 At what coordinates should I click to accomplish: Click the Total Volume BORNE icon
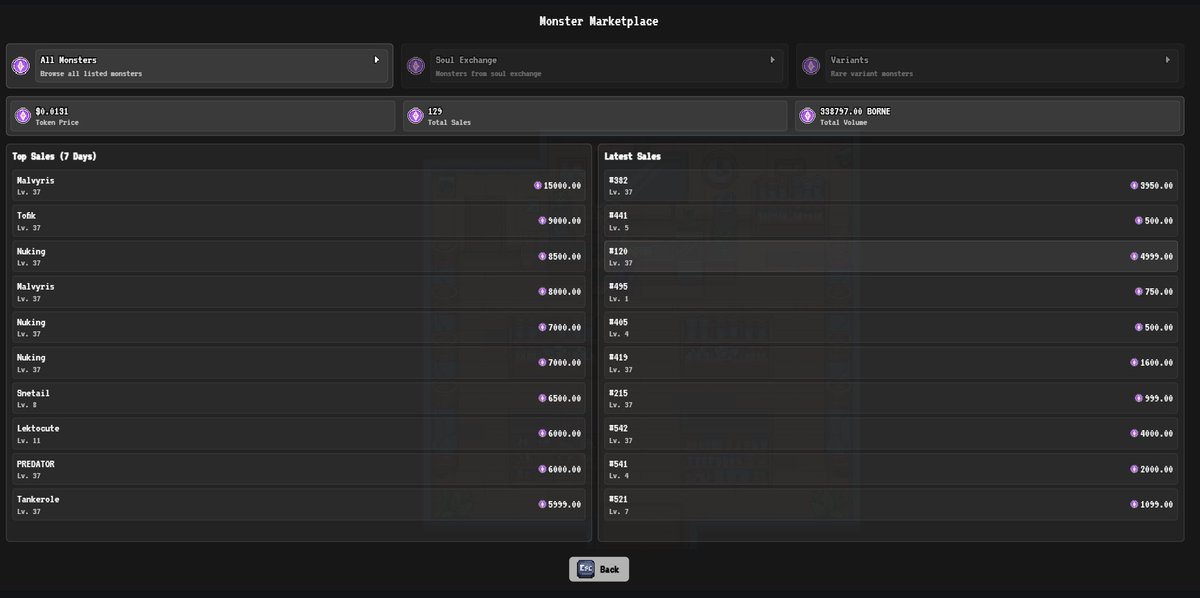point(806,115)
